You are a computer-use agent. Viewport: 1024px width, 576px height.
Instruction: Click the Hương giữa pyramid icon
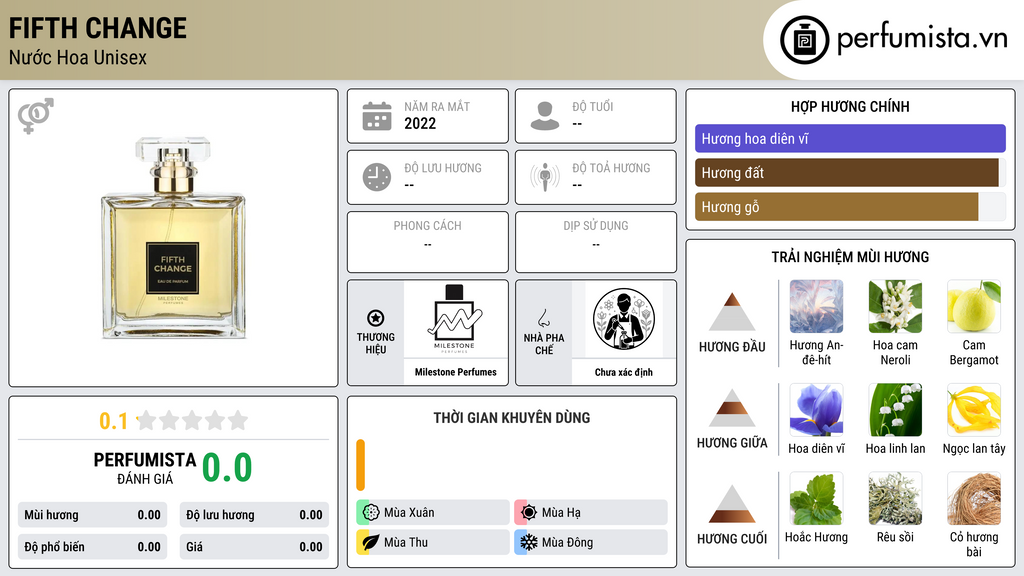tap(732, 408)
